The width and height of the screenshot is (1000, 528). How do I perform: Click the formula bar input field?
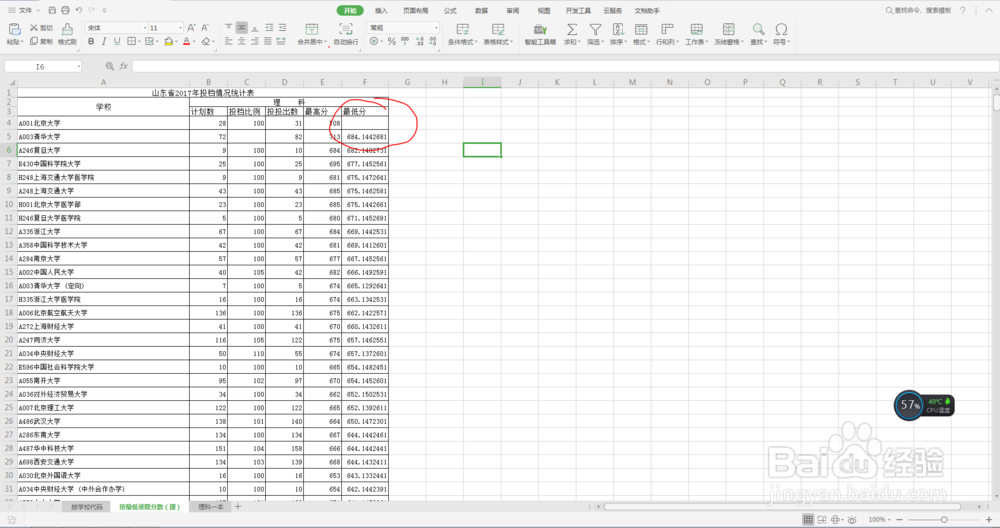(x=565, y=66)
